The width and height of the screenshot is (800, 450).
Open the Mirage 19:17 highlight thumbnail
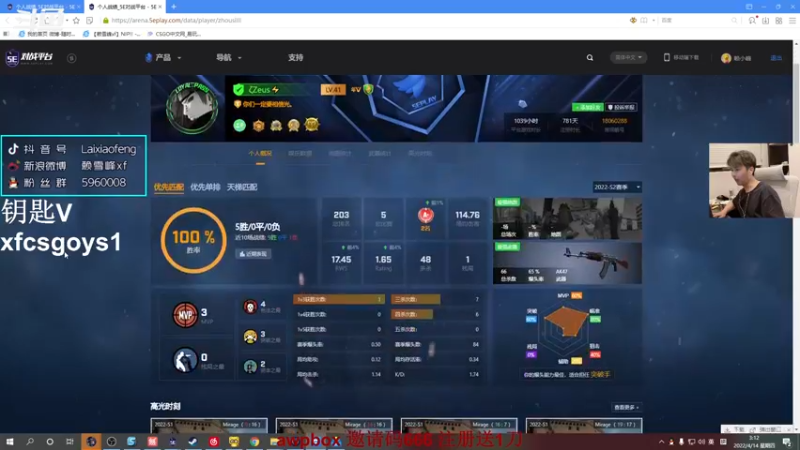click(584, 425)
